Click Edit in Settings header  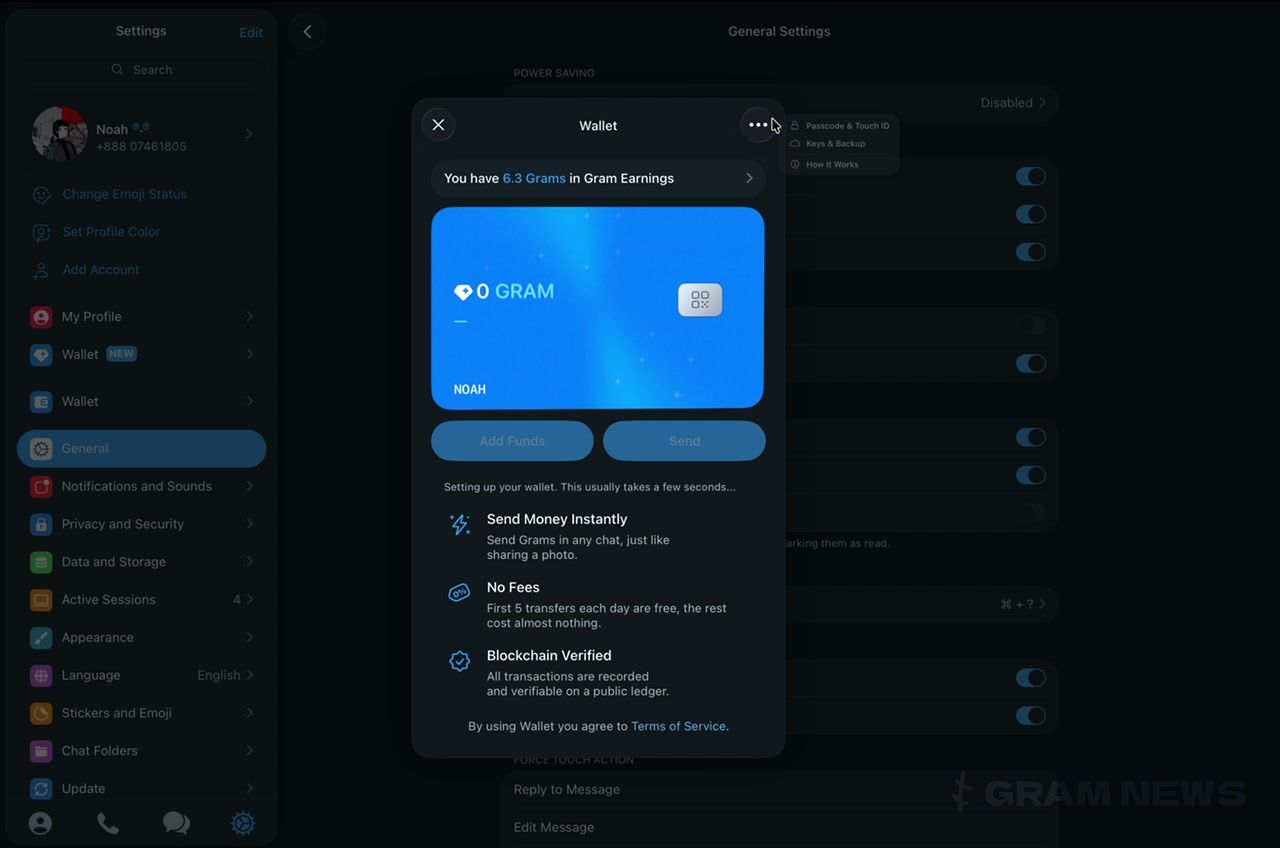coord(251,33)
